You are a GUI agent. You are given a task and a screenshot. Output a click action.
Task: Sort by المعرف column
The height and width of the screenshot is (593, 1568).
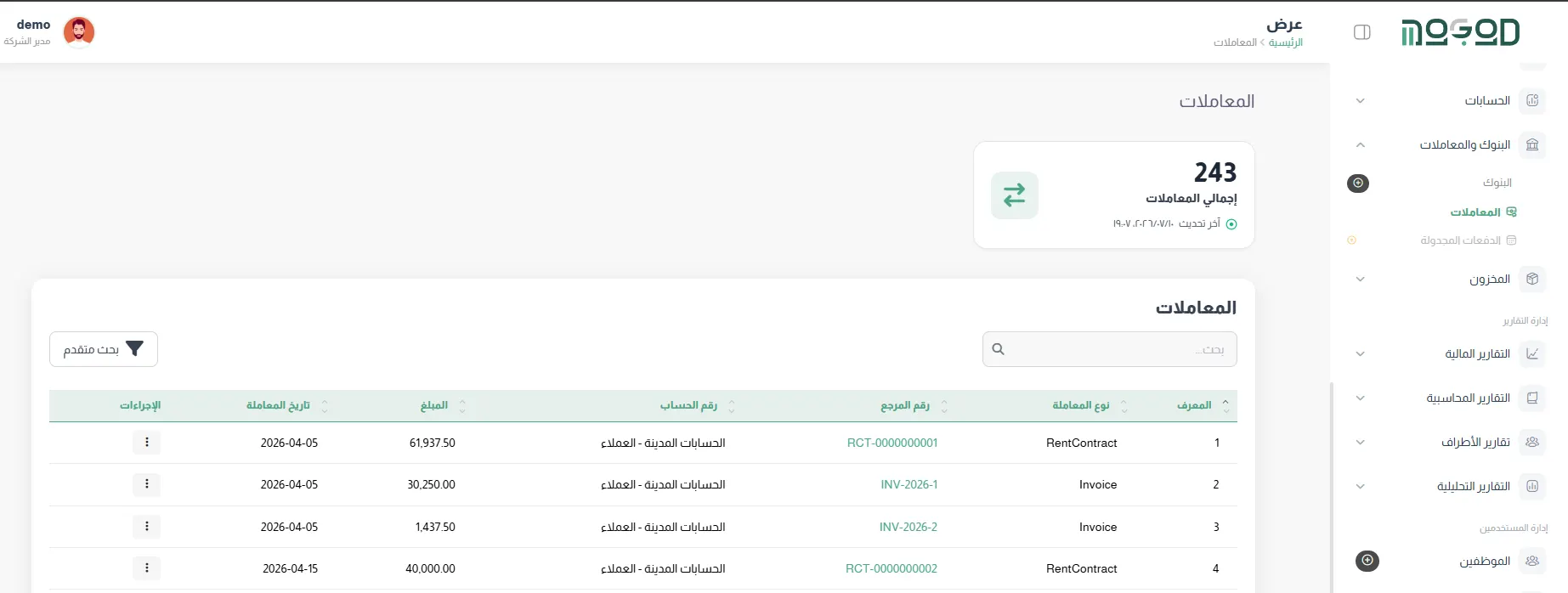coord(1226,406)
